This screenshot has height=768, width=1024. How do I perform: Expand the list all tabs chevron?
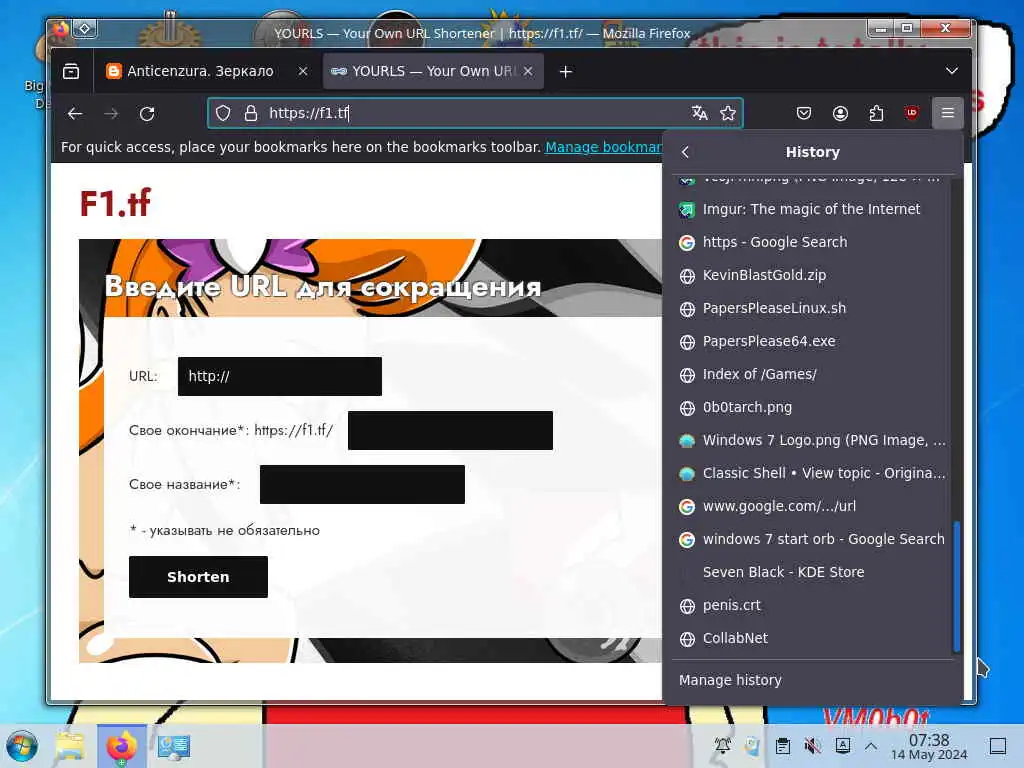[x=952, y=71]
